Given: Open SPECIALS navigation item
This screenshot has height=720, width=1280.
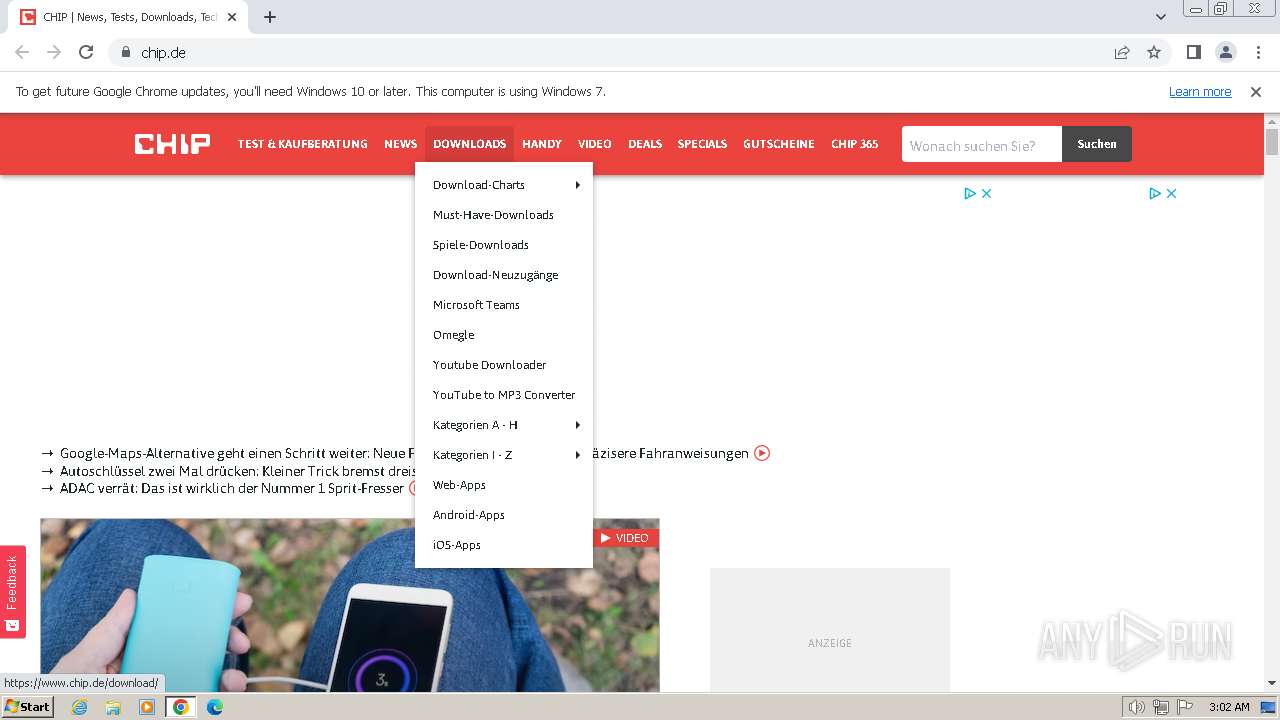Looking at the screenshot, I should point(702,144).
